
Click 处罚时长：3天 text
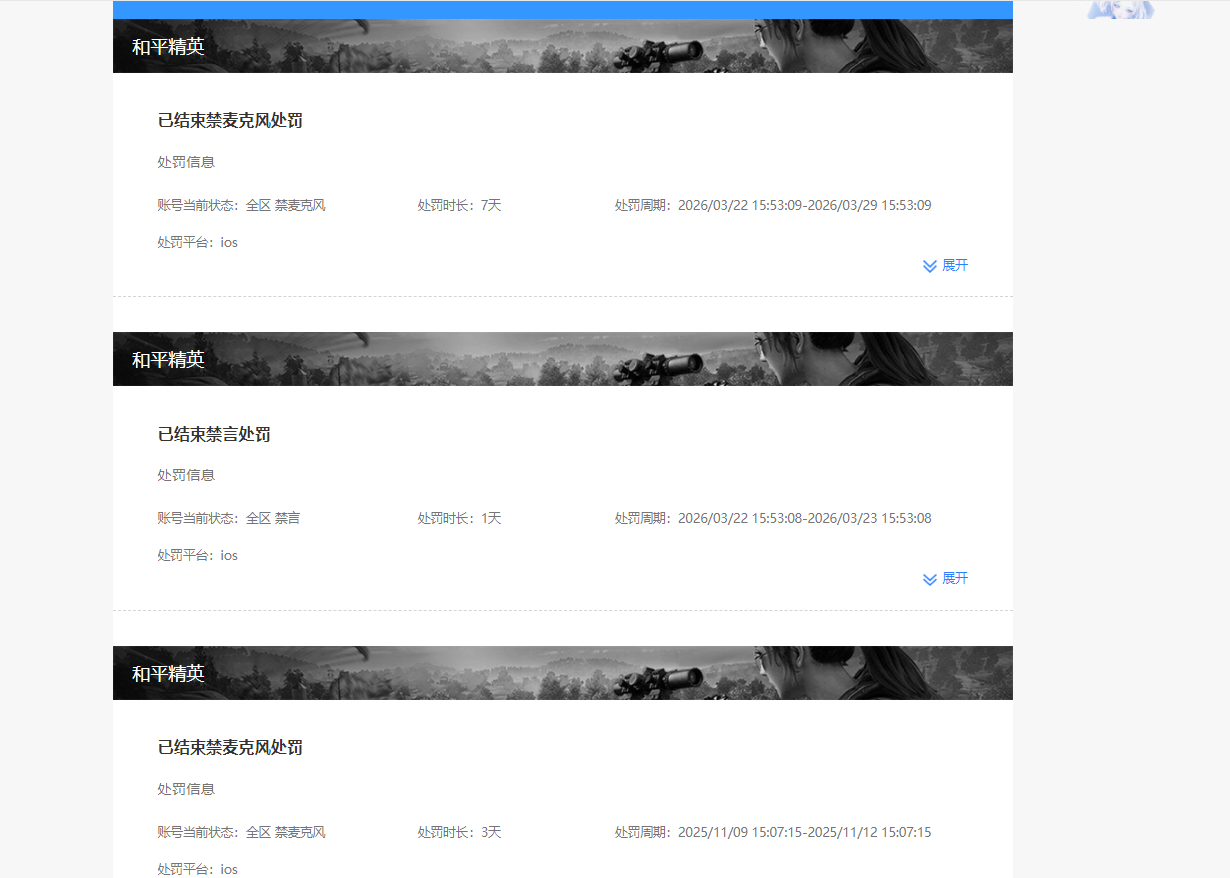pyautogui.click(x=459, y=832)
